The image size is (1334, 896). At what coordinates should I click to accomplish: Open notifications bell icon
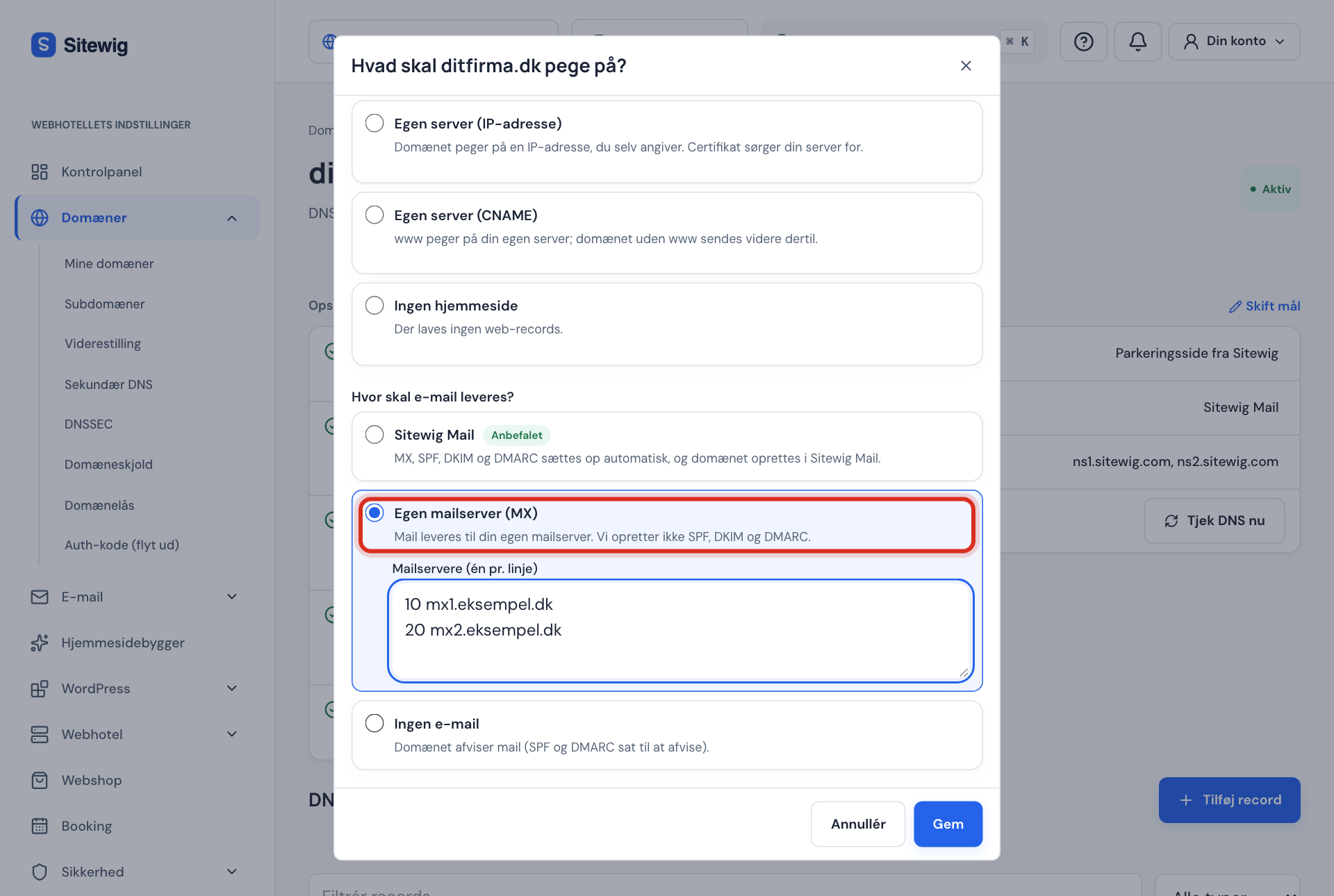[x=1137, y=42]
